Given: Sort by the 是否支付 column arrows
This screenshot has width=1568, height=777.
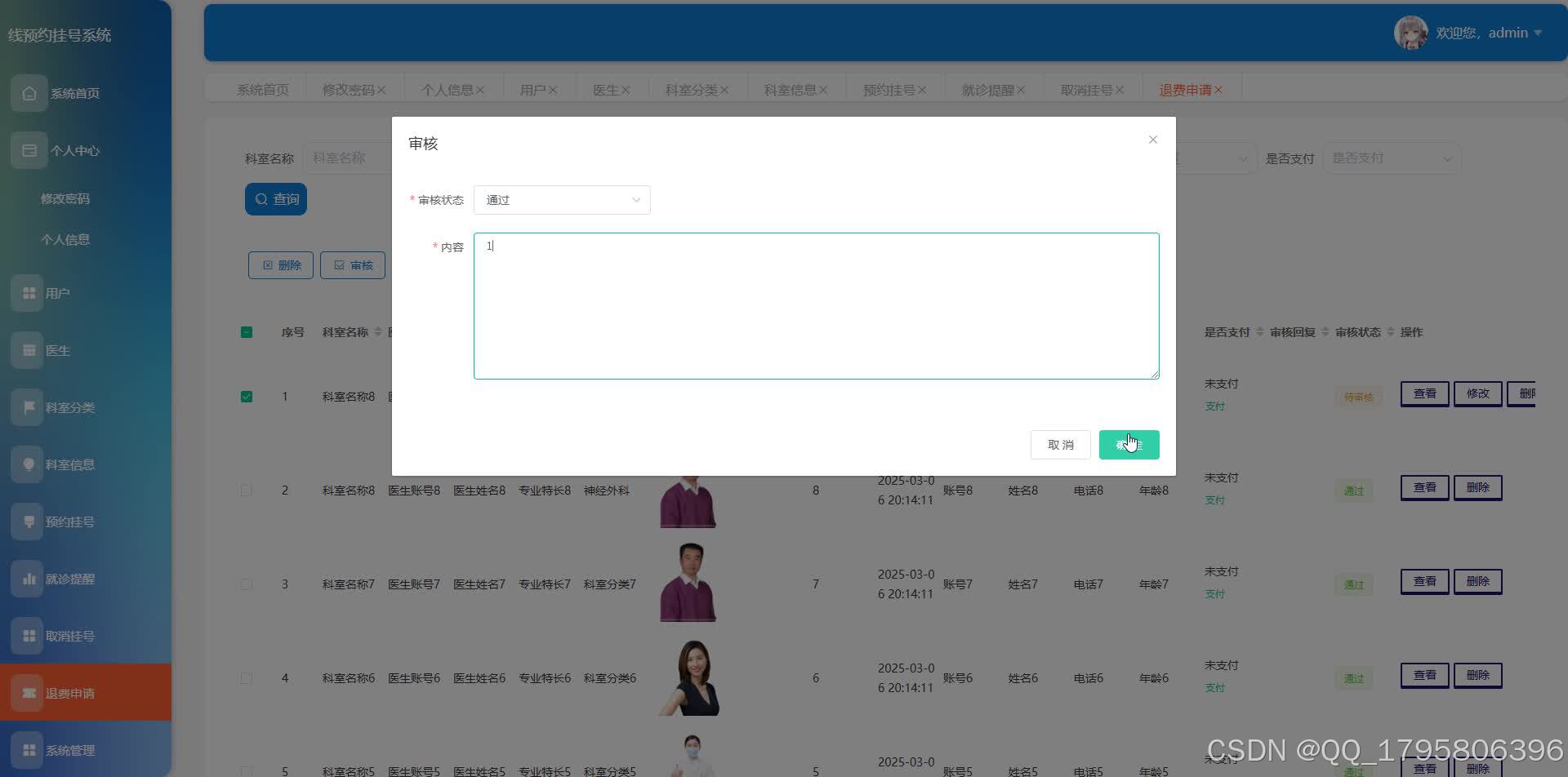Looking at the screenshot, I should (1259, 332).
